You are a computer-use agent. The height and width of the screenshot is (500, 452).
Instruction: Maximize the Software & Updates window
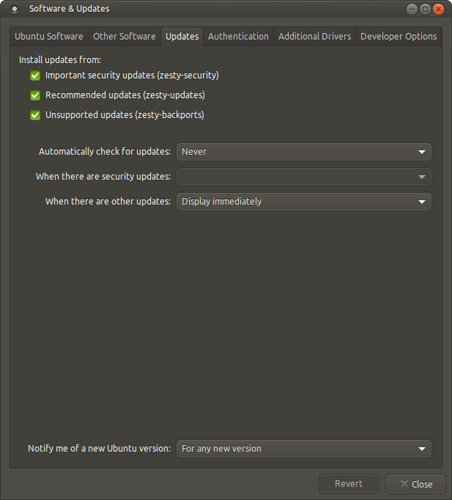[x=425, y=9]
